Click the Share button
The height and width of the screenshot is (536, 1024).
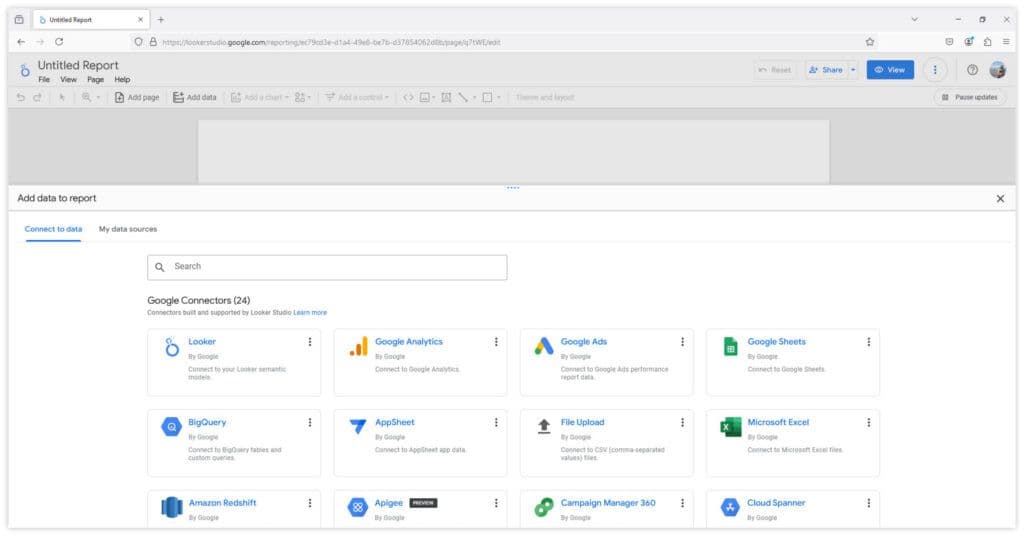(826, 70)
